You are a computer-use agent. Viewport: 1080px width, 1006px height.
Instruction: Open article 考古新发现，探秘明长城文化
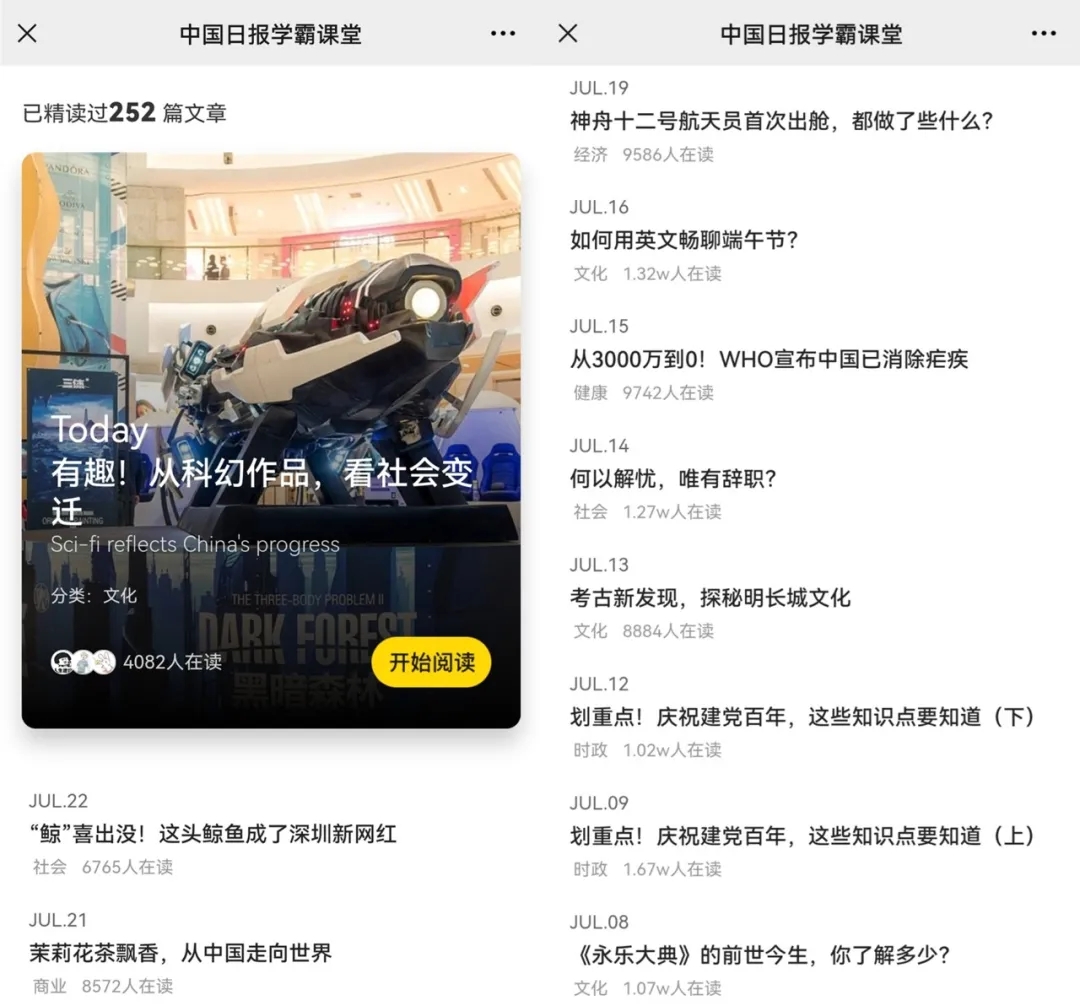click(710, 598)
